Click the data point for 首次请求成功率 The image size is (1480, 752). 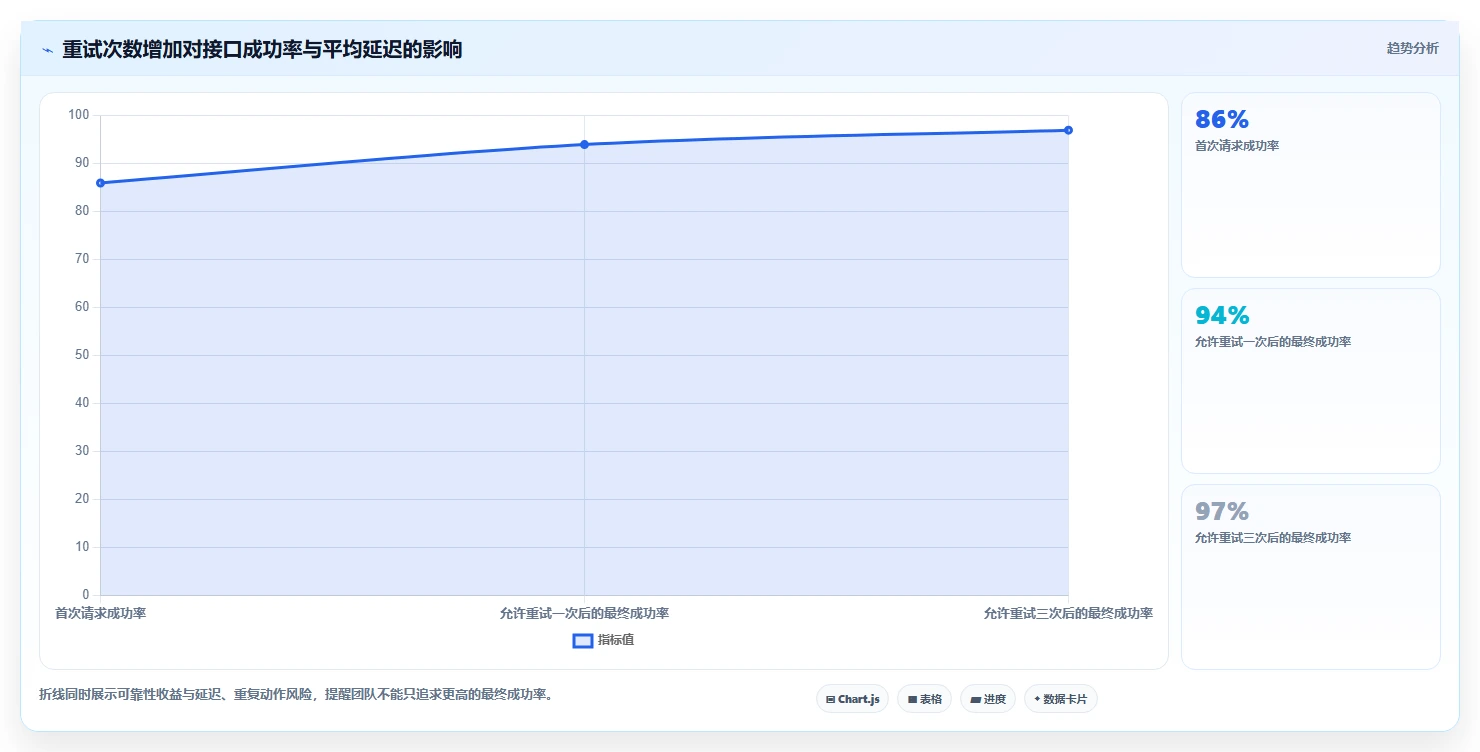[101, 183]
